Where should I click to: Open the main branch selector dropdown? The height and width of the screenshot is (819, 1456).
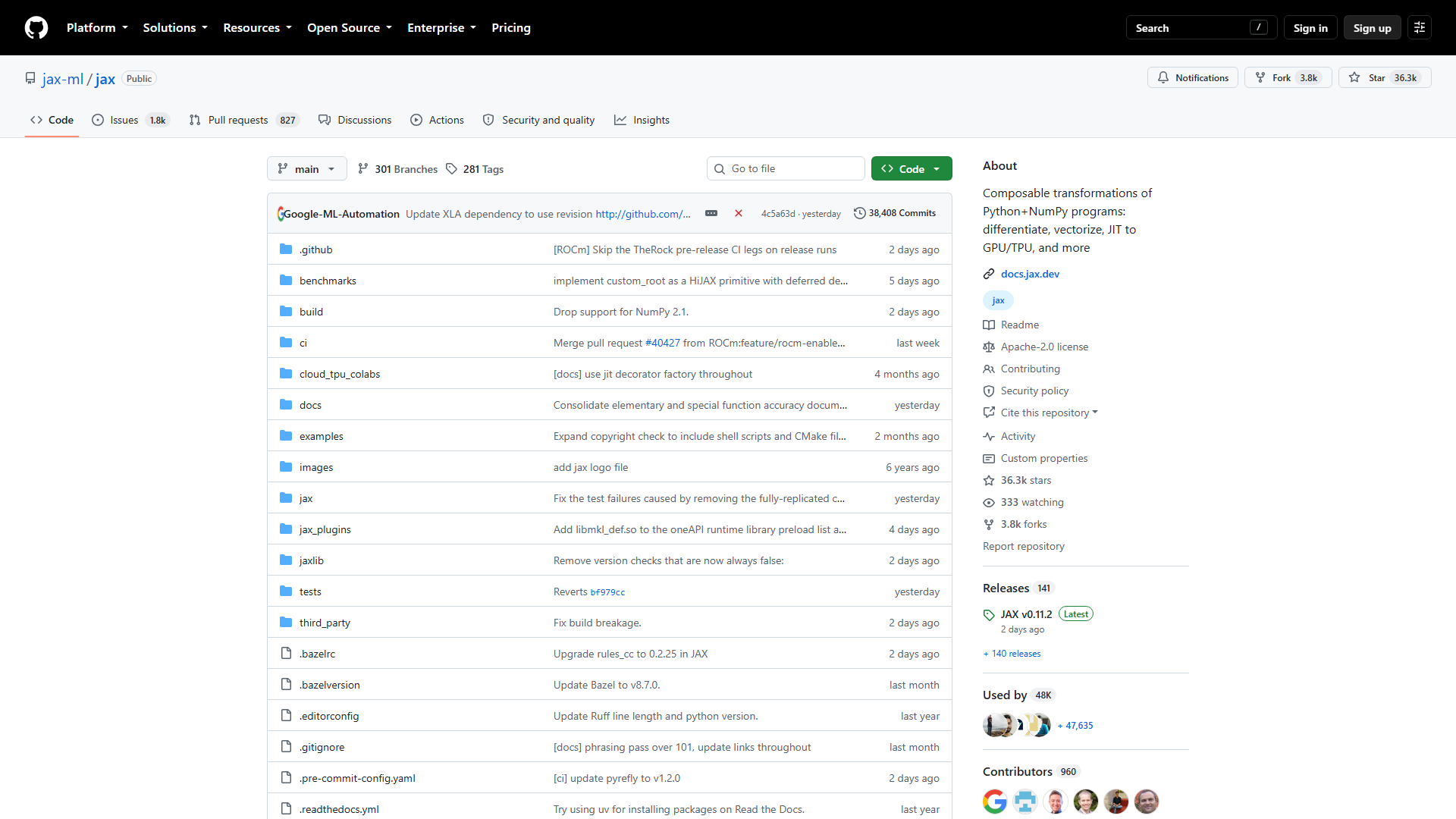click(x=306, y=168)
